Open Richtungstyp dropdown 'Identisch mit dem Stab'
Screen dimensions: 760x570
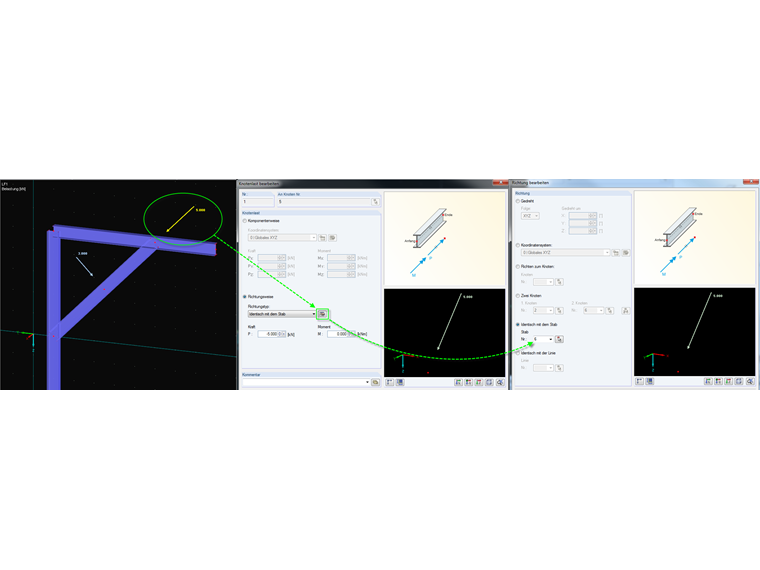click(x=282, y=314)
